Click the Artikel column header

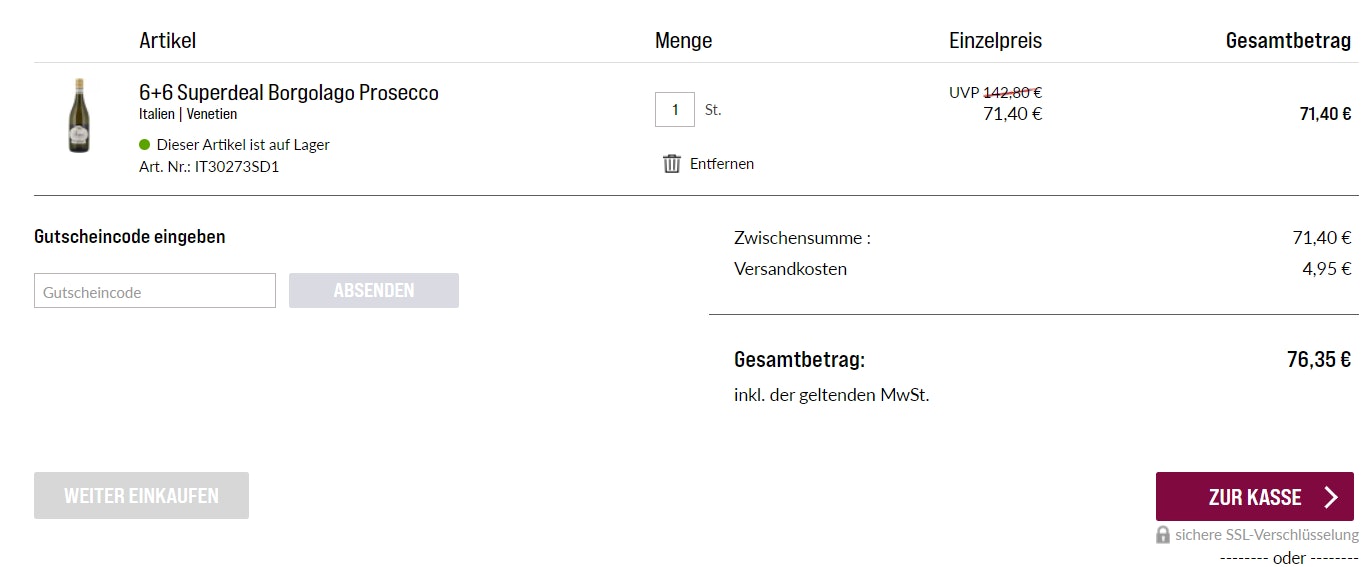coord(167,41)
